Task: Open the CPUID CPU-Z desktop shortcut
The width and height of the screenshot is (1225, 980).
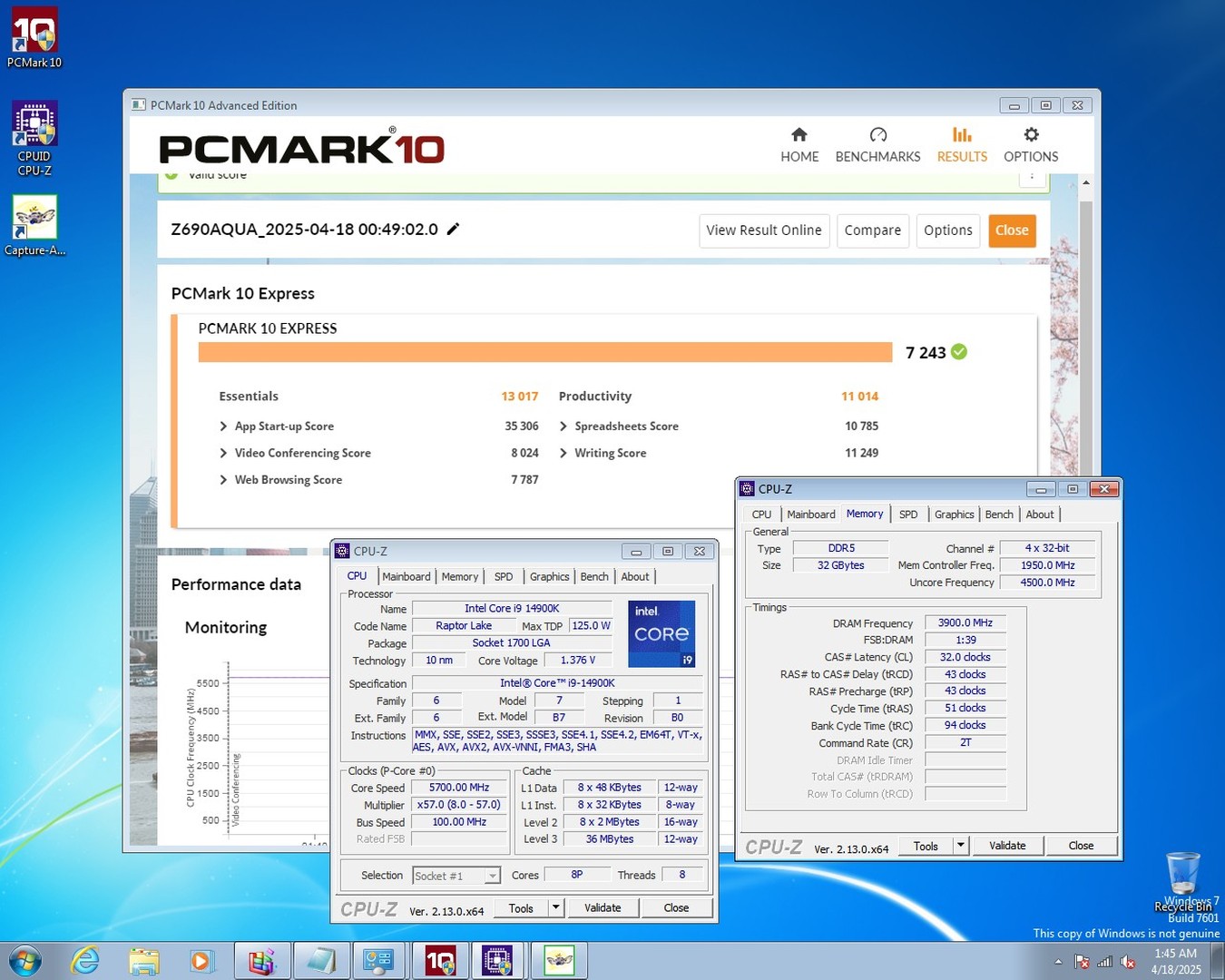Action: (34, 138)
